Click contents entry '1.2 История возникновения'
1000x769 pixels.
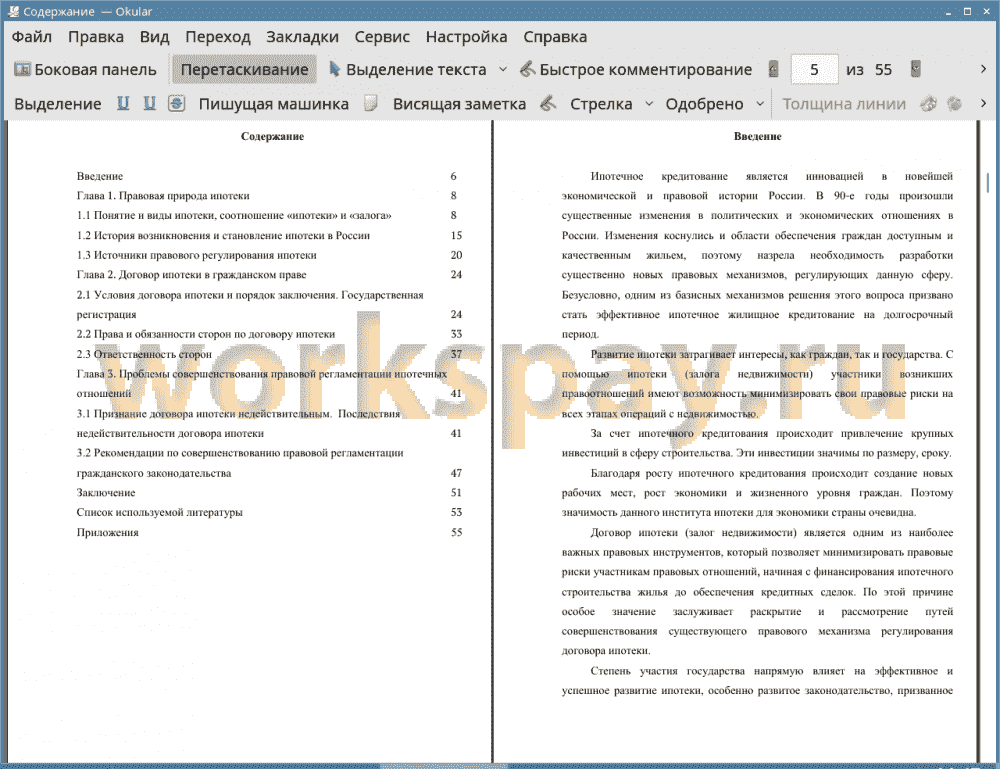coord(223,235)
